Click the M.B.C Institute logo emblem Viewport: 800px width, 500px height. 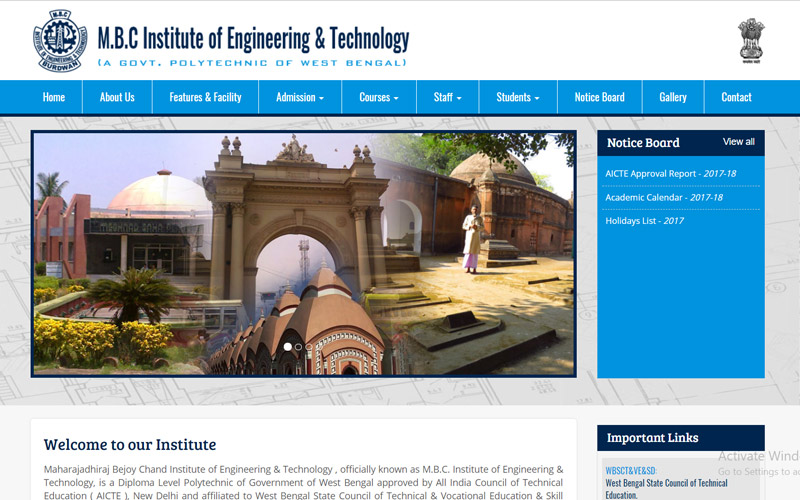pyautogui.click(x=60, y=40)
